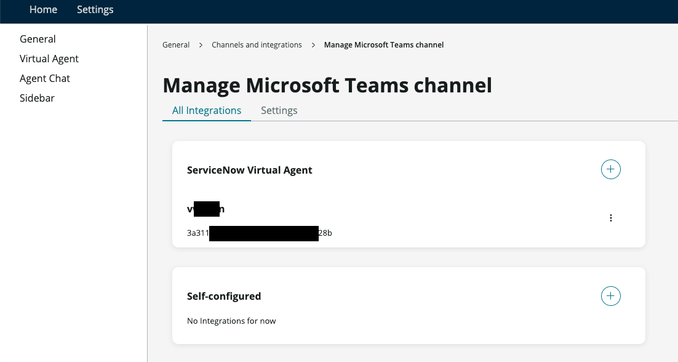Switch to the Settings tab under the page heading
This screenshot has height=362, width=678.
point(279,110)
